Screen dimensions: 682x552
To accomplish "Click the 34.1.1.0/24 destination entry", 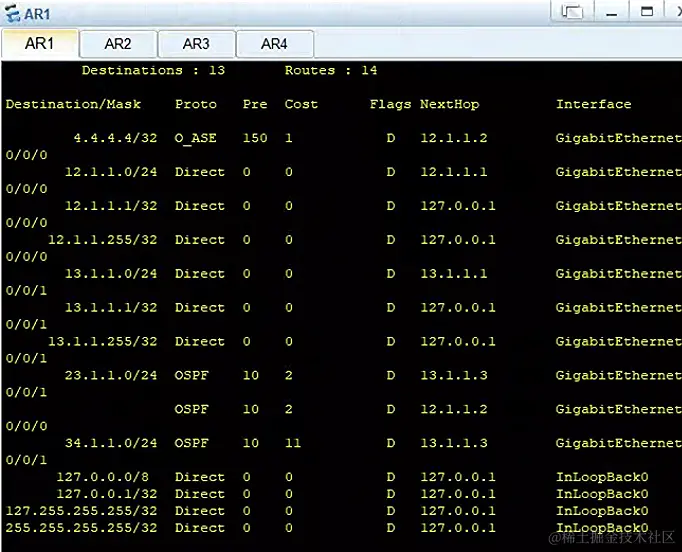I will pos(111,443).
